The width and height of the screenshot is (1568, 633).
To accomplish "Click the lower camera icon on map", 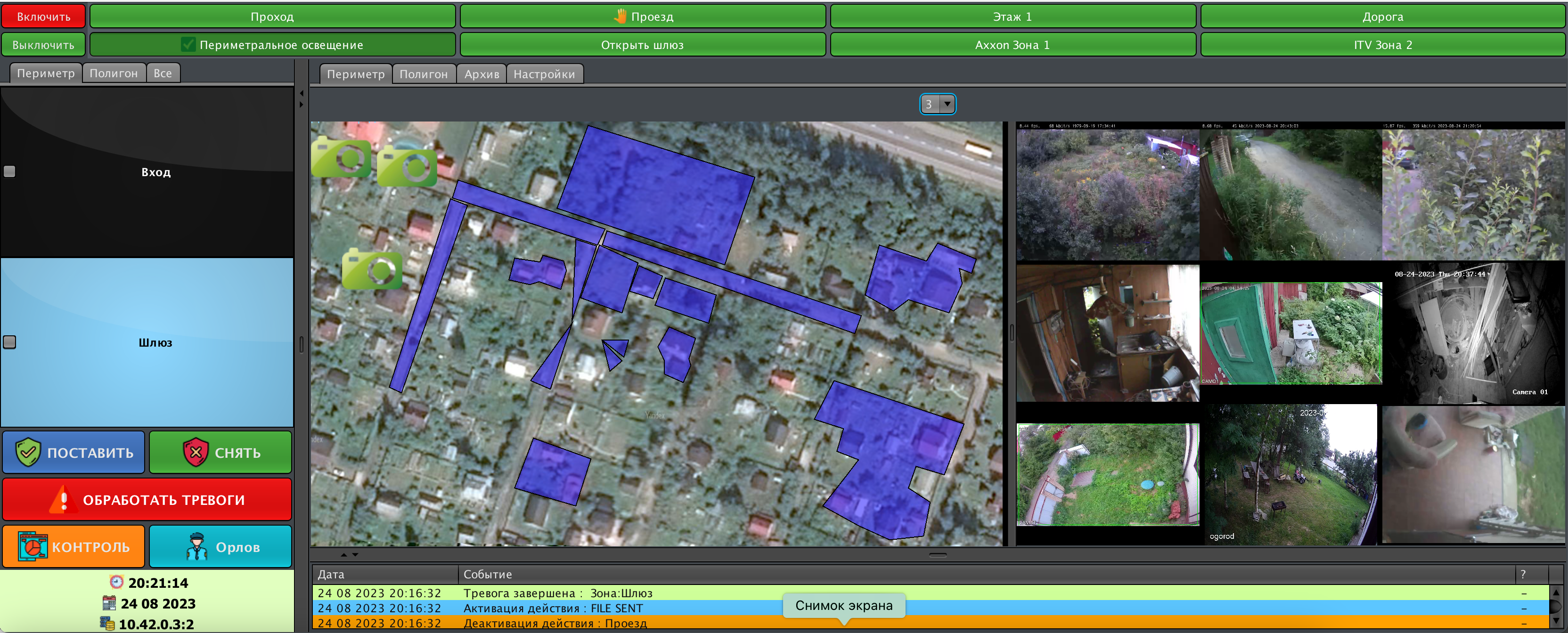I will (372, 269).
